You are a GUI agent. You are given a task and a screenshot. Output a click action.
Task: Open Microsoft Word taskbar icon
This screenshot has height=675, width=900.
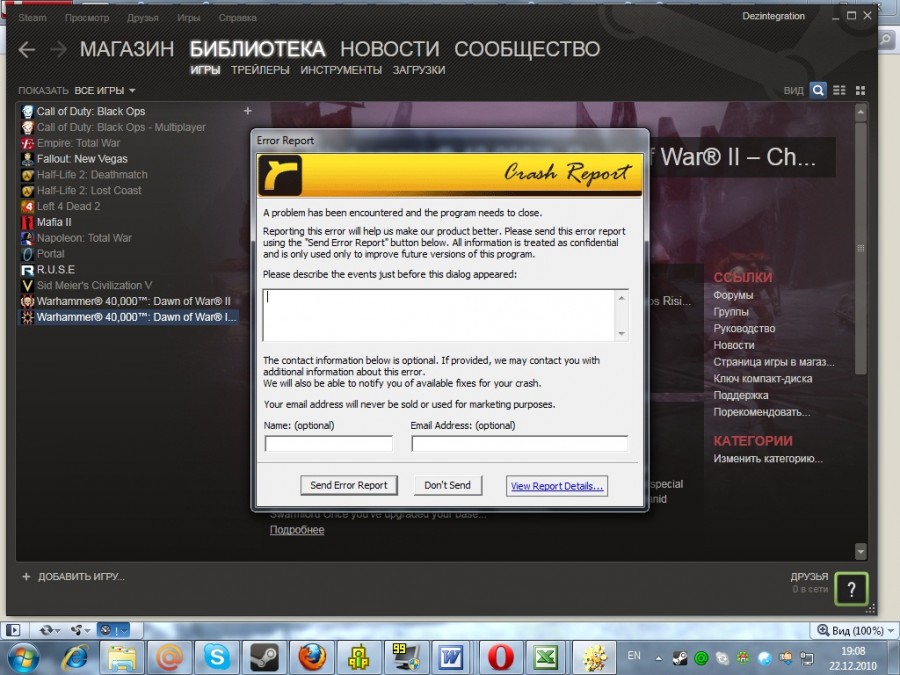(452, 658)
